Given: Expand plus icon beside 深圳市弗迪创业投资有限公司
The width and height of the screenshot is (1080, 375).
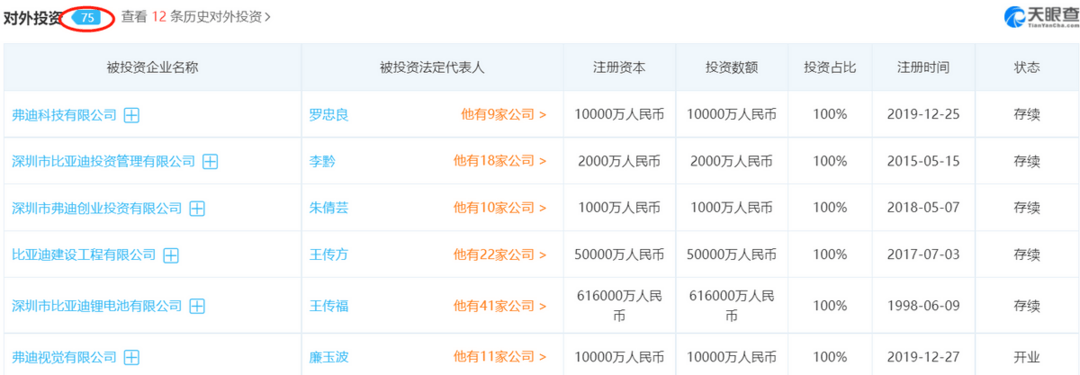Looking at the screenshot, I should click(197, 208).
